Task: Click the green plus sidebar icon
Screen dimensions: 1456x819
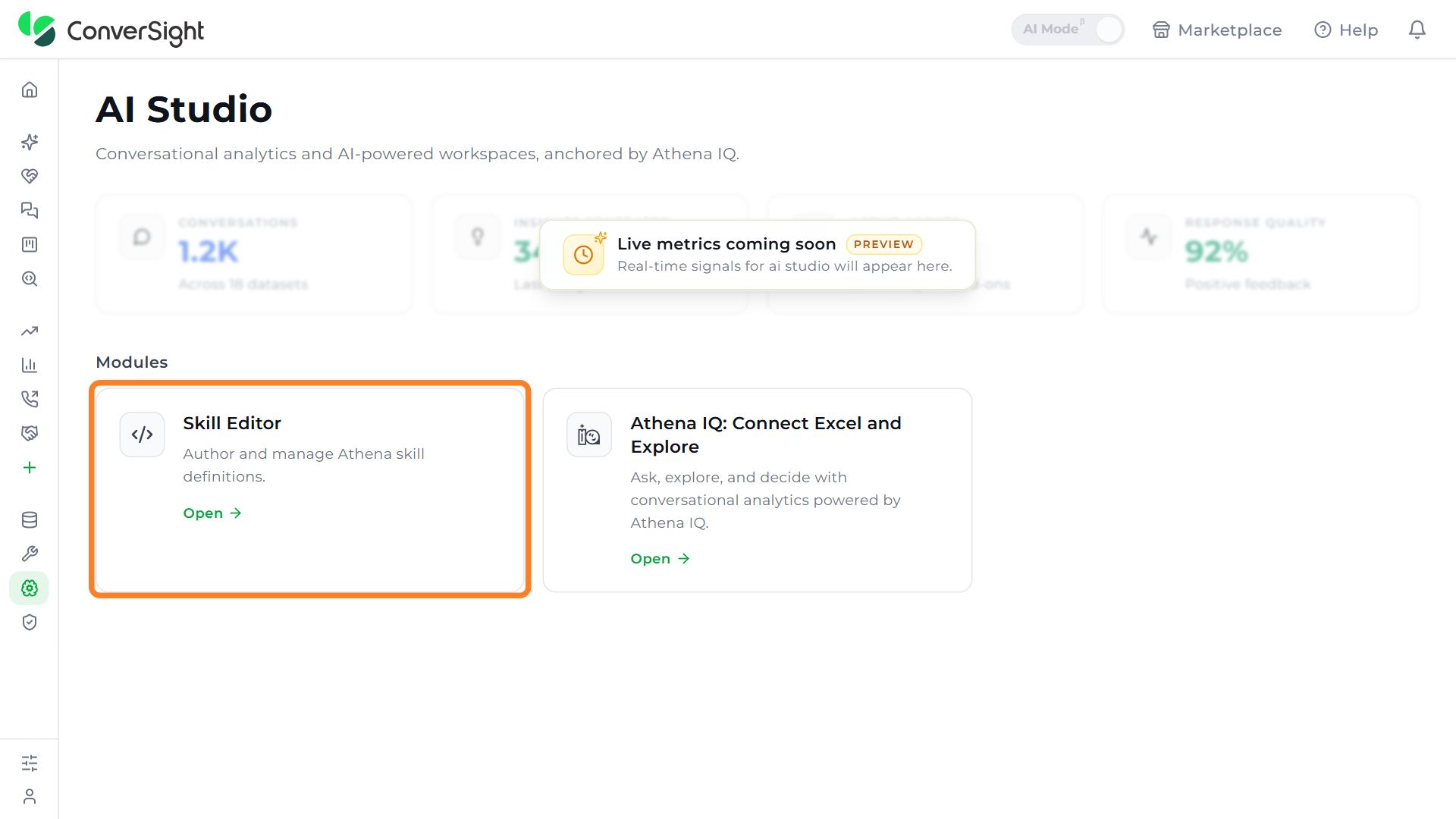Action: tap(30, 467)
